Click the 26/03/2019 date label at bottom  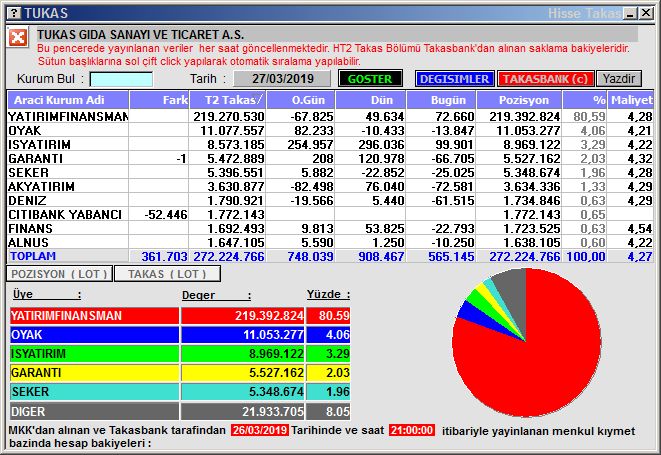click(260, 431)
